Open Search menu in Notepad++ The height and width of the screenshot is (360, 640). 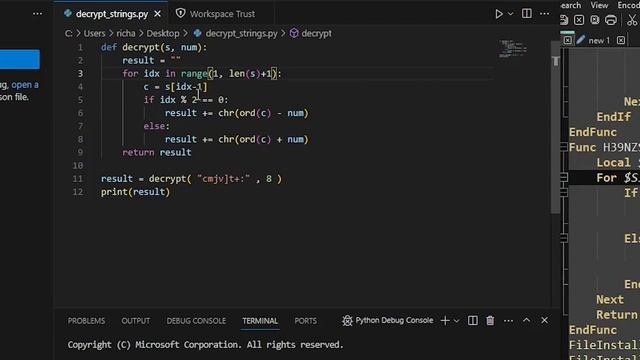pyautogui.click(x=571, y=5)
